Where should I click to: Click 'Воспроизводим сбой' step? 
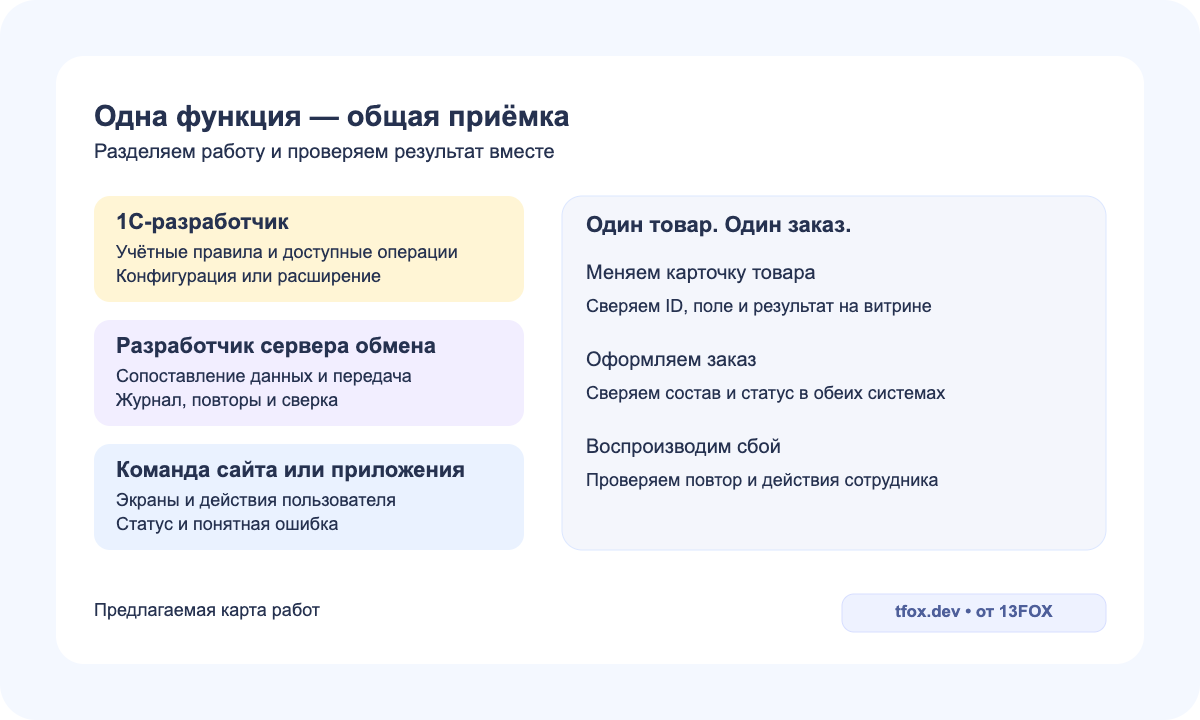(683, 446)
